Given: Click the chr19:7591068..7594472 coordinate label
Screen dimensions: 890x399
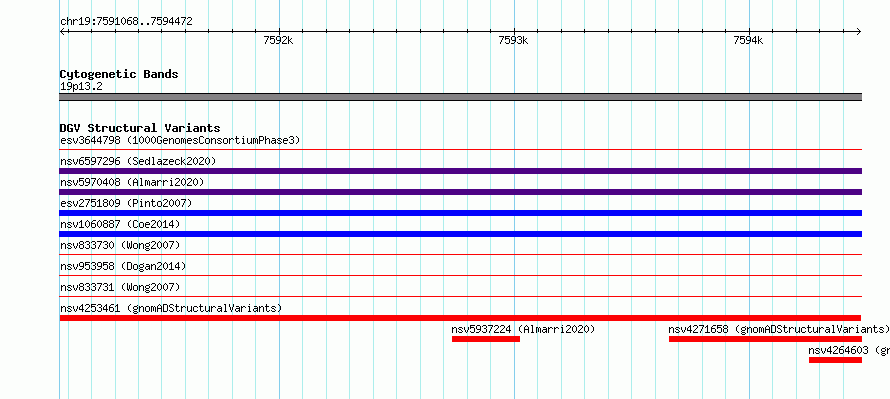Looking at the screenshot, I should [x=126, y=22].
